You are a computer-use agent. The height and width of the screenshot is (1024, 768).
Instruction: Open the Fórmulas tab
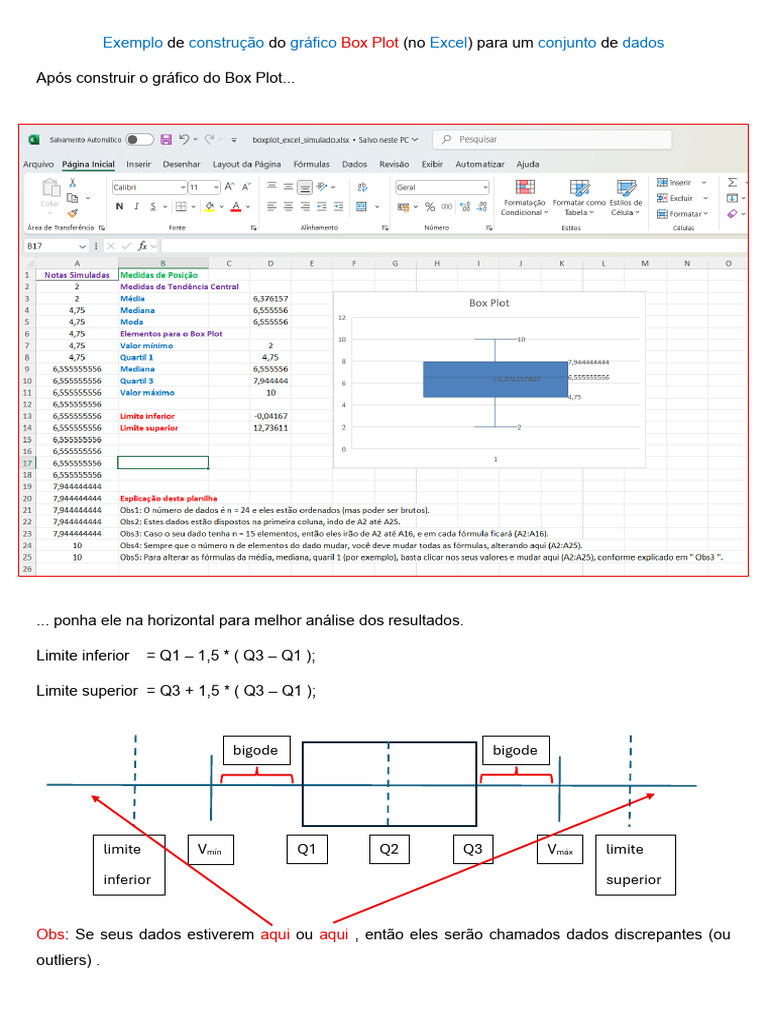pos(312,164)
